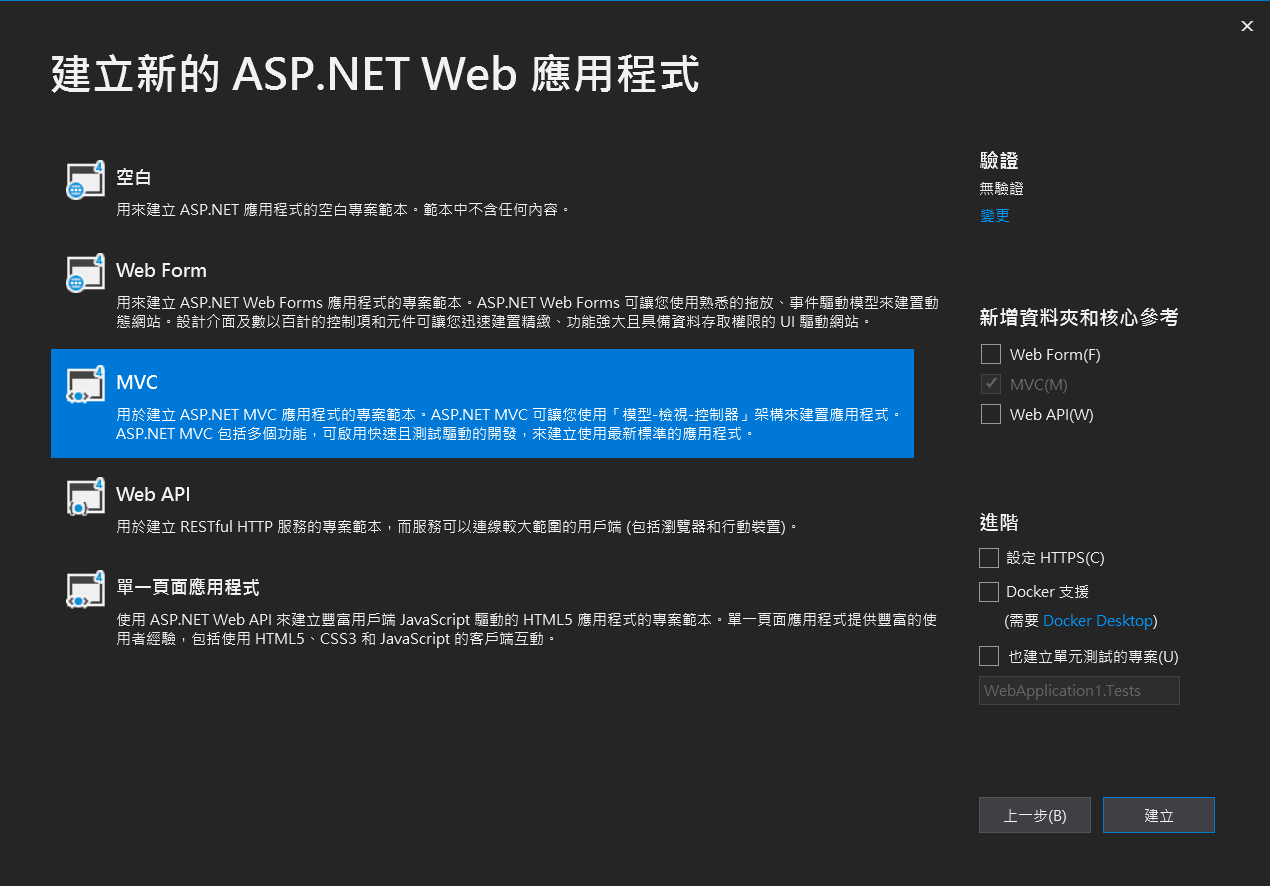Enable the Web Form(F) checkbox
The image size is (1270, 886).
[991, 354]
